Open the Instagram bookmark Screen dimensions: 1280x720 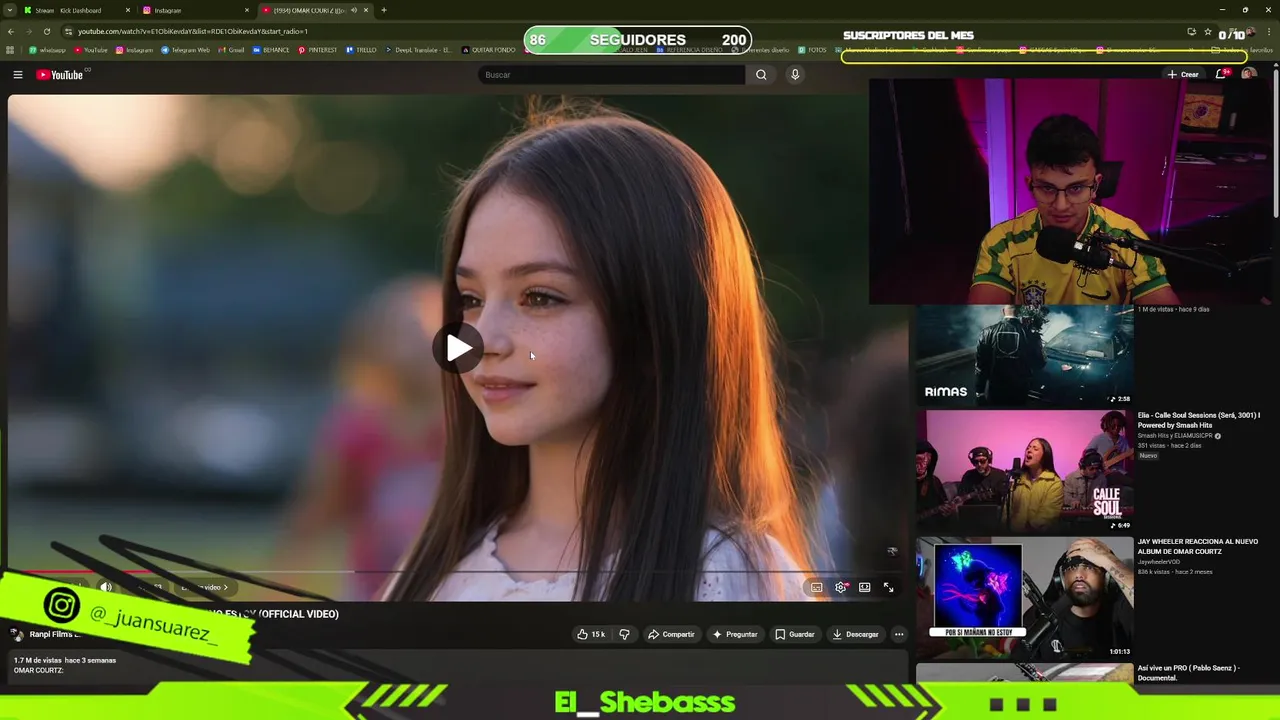tap(134, 50)
